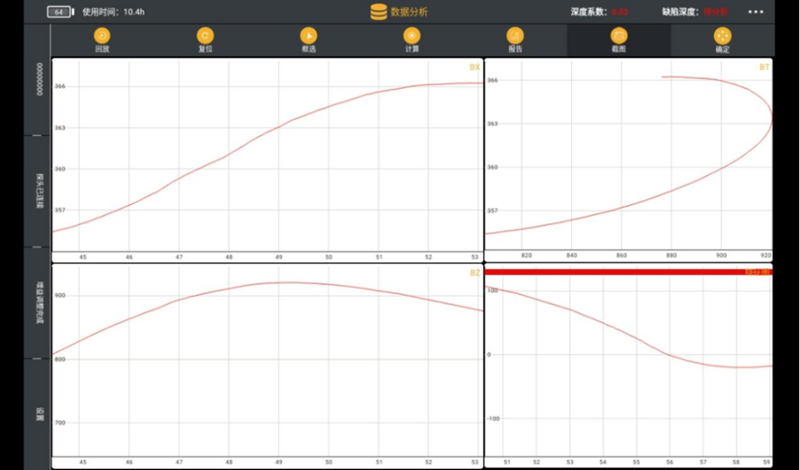Click the battery level indicator
Screen dimensions: 800x470
[x=61, y=12]
